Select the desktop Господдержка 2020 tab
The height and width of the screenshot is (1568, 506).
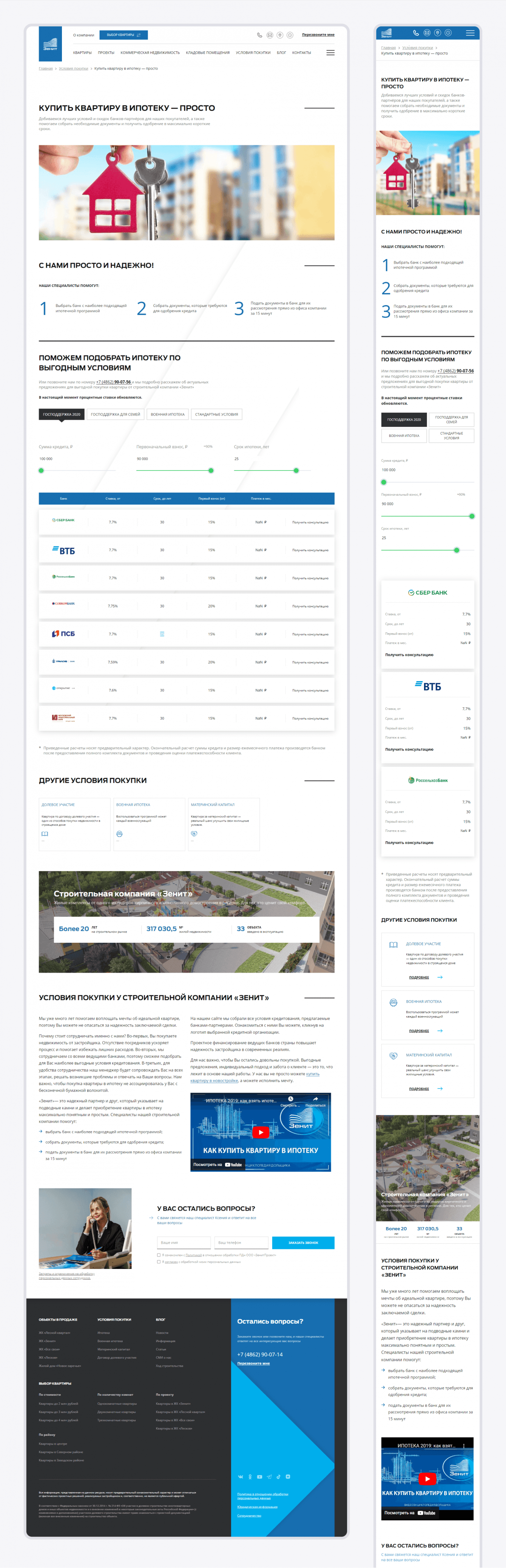[x=62, y=415]
